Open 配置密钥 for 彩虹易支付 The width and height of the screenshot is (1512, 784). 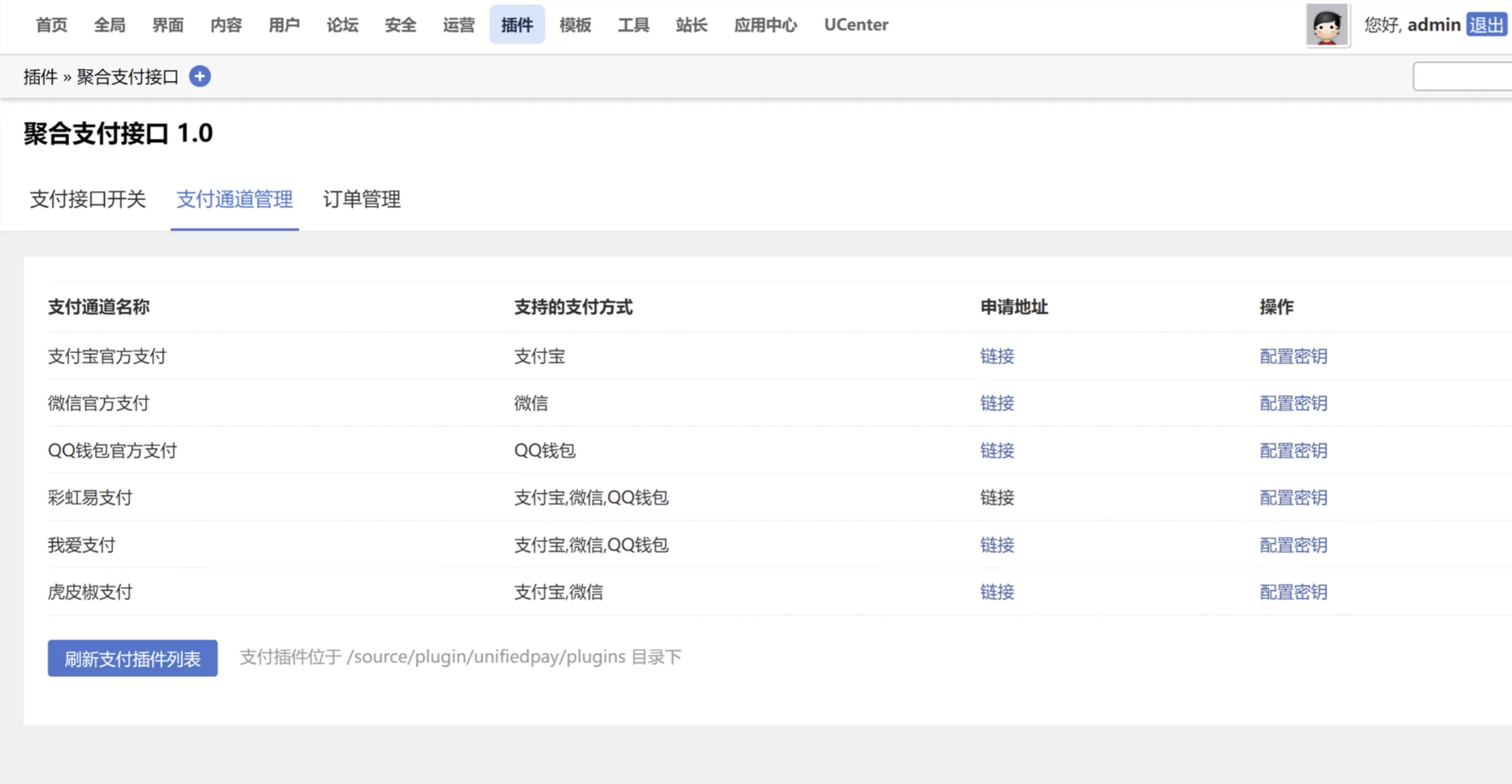pyautogui.click(x=1293, y=497)
